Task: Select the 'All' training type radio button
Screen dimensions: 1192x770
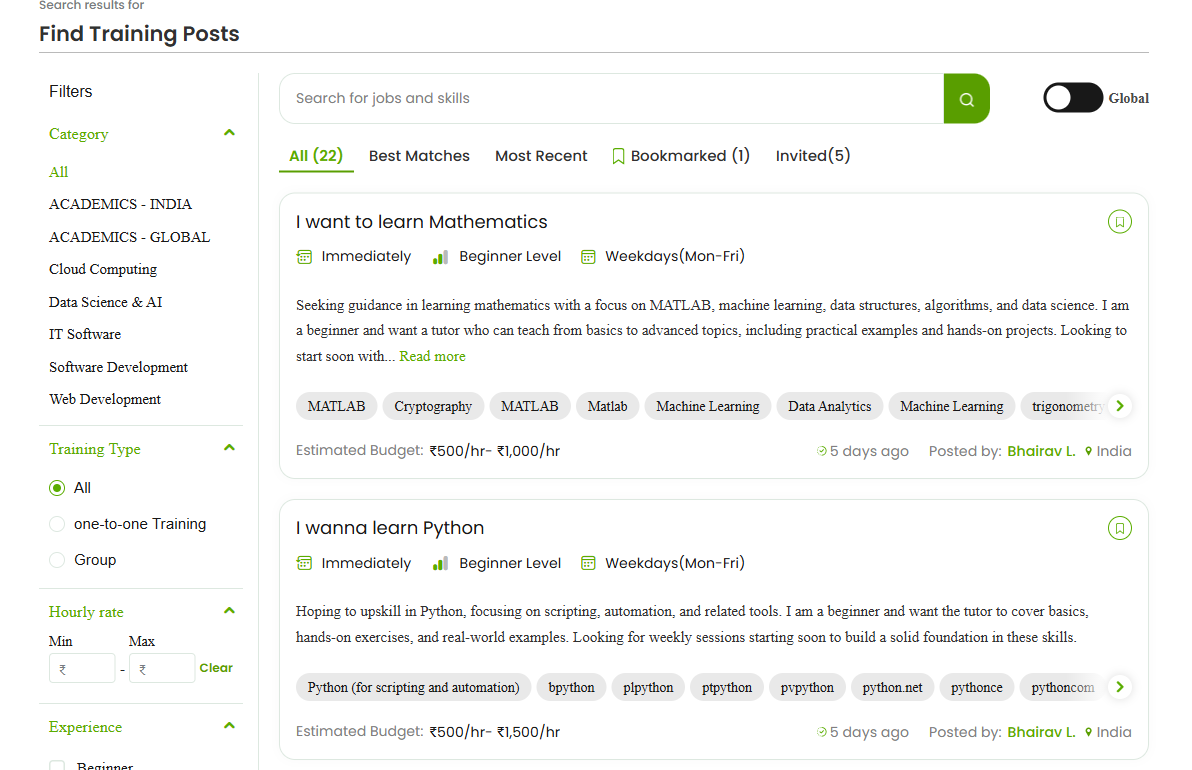Action: (x=57, y=488)
